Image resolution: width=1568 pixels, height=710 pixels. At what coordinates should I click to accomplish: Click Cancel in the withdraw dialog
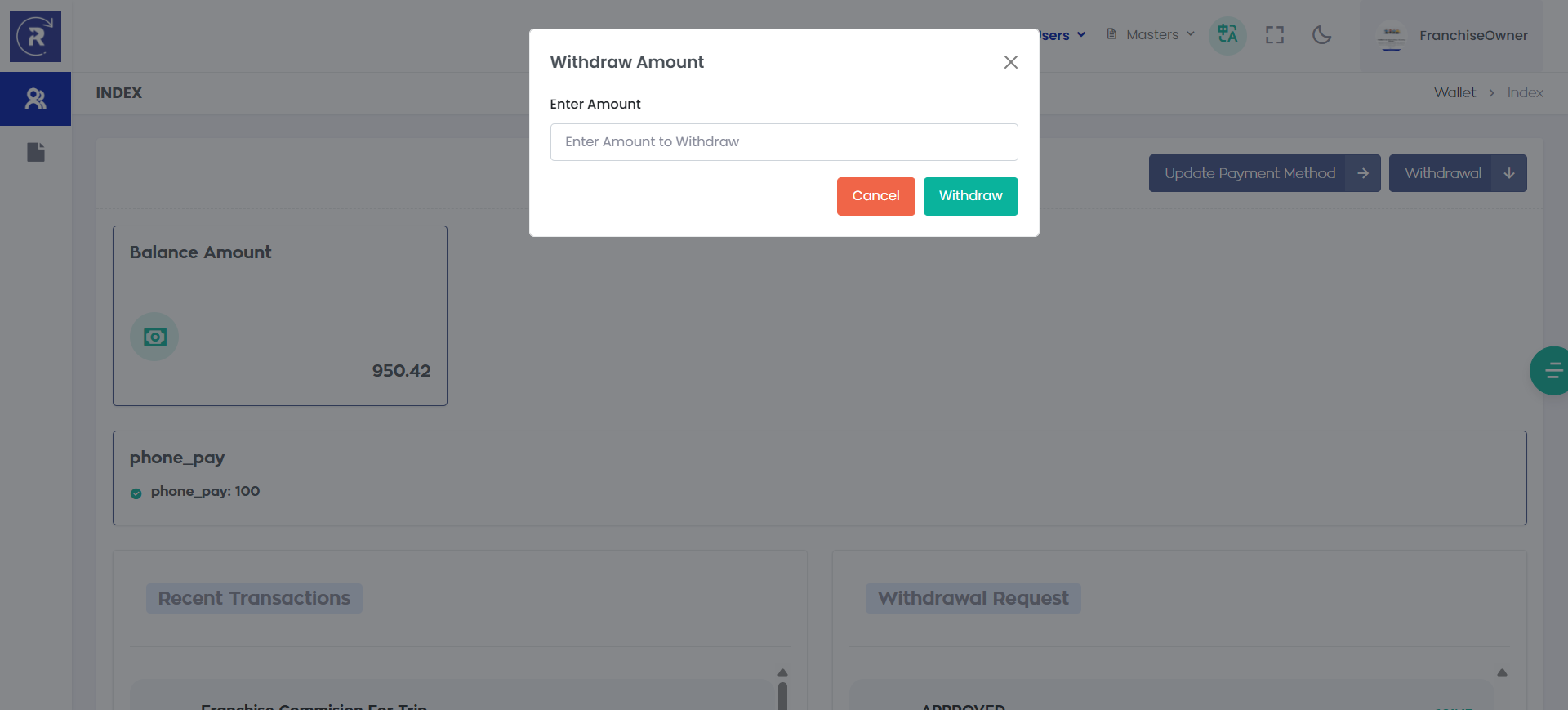tap(875, 196)
